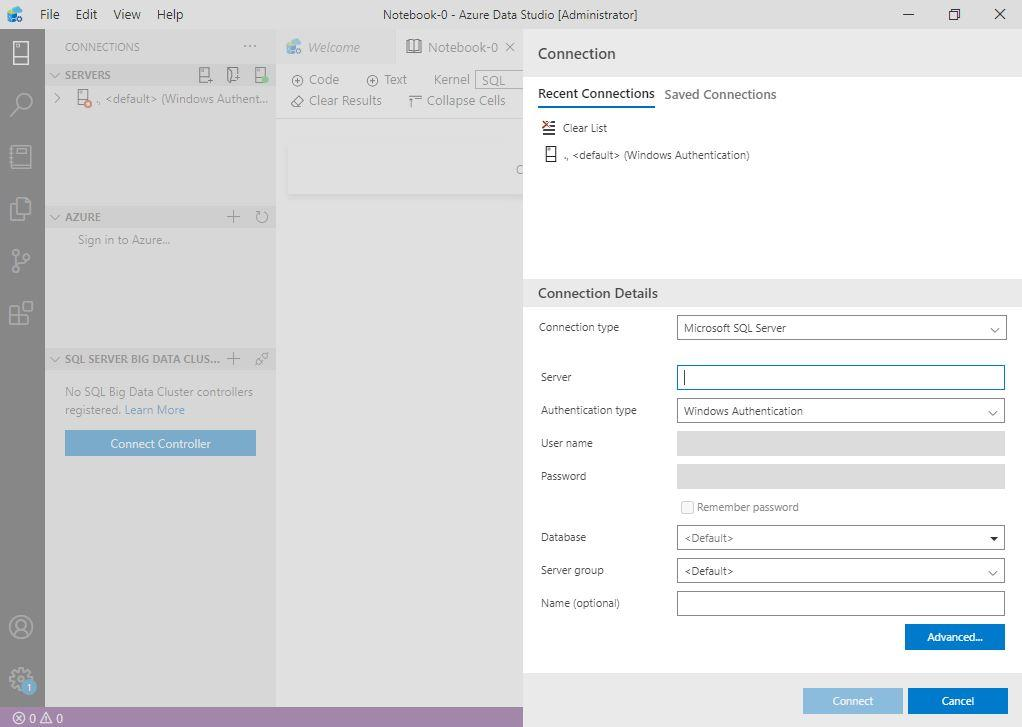Open the Edit menu
This screenshot has width=1022, height=727.
coord(86,14)
